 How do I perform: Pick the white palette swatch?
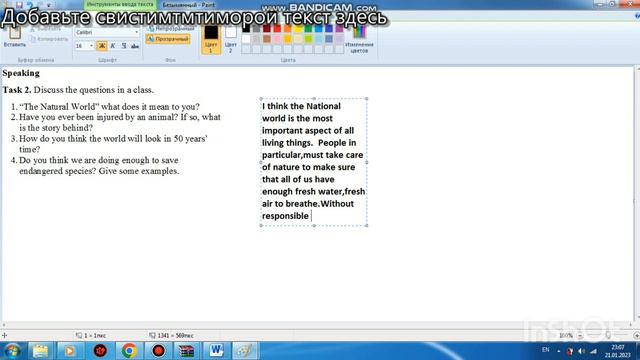tap(246, 39)
